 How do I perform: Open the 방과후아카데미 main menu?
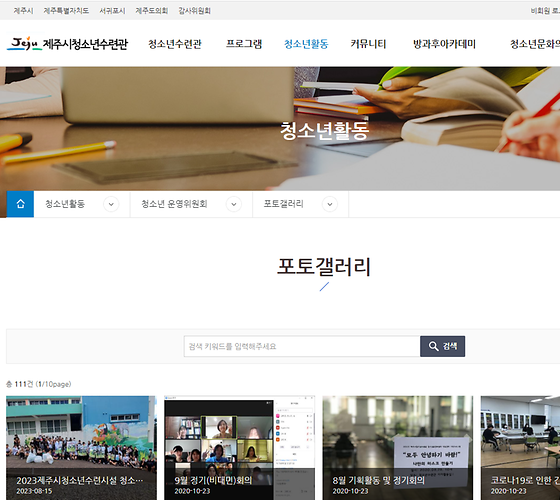(x=444, y=44)
